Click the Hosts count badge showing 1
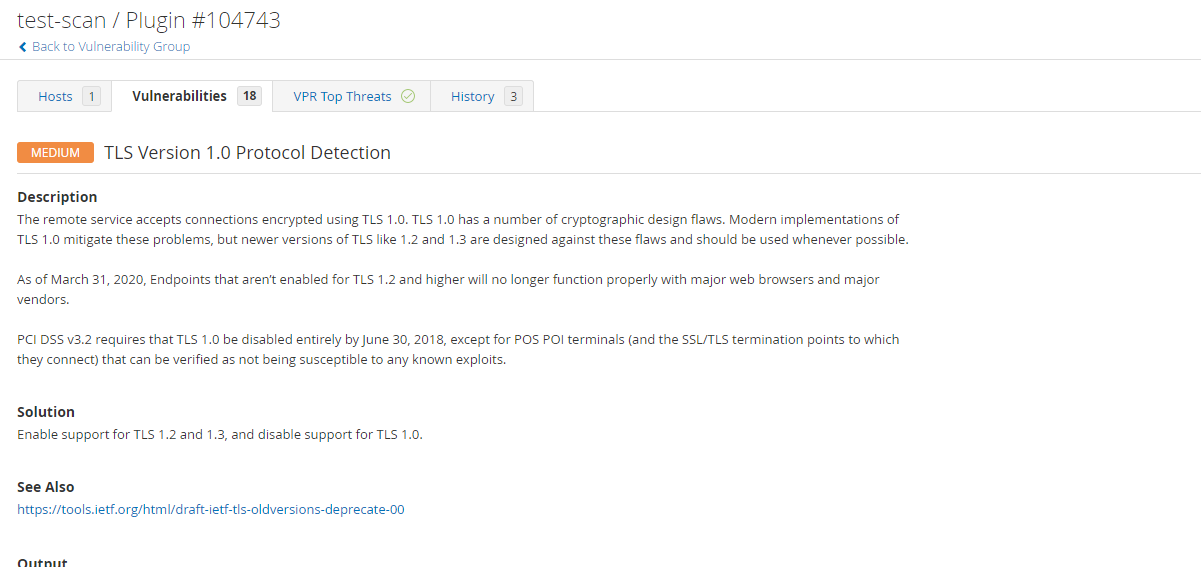The width and height of the screenshot is (1201, 567). coord(91,96)
